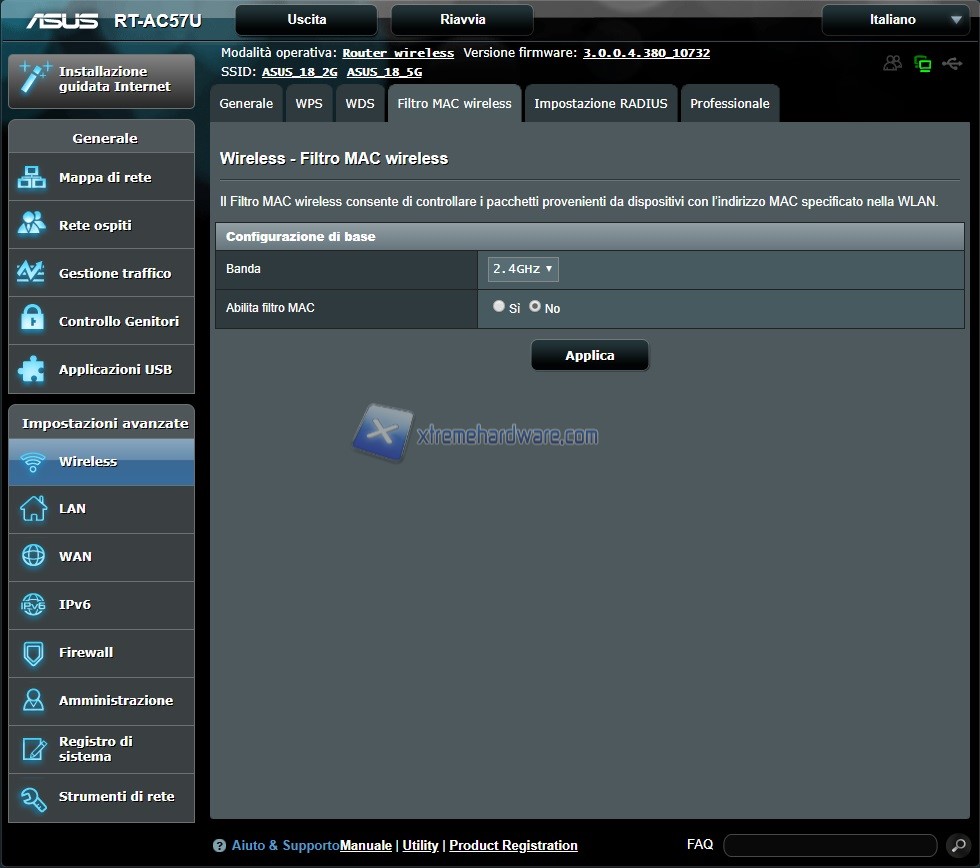980x868 pixels.
Task: Open the Professionale tab
Action: coord(729,103)
